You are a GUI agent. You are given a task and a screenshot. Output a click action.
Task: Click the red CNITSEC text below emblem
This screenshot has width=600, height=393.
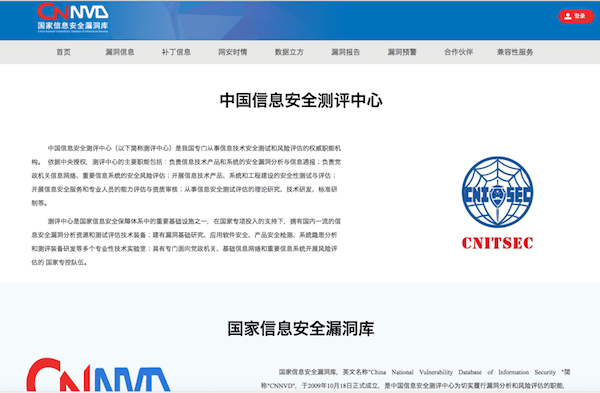497,243
